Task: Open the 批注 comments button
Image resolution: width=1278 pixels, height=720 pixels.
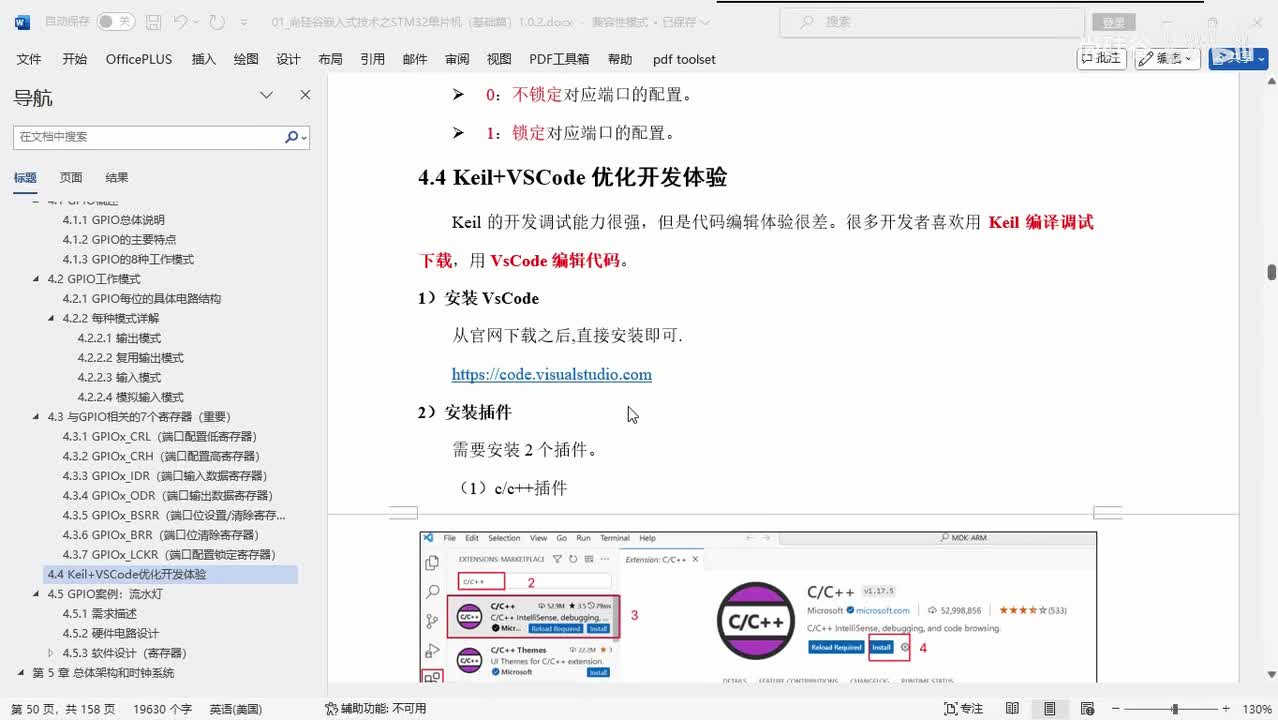Action: pos(1101,58)
